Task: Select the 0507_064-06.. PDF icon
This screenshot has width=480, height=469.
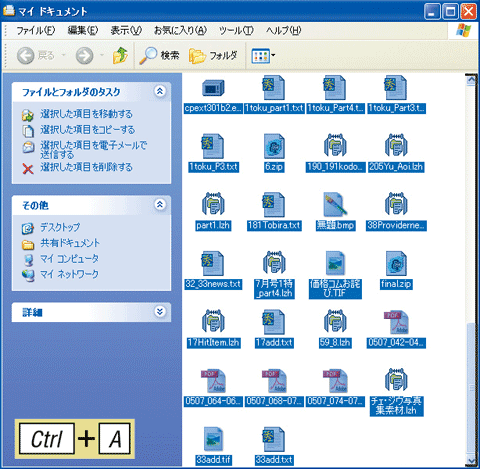Action: pos(213,381)
